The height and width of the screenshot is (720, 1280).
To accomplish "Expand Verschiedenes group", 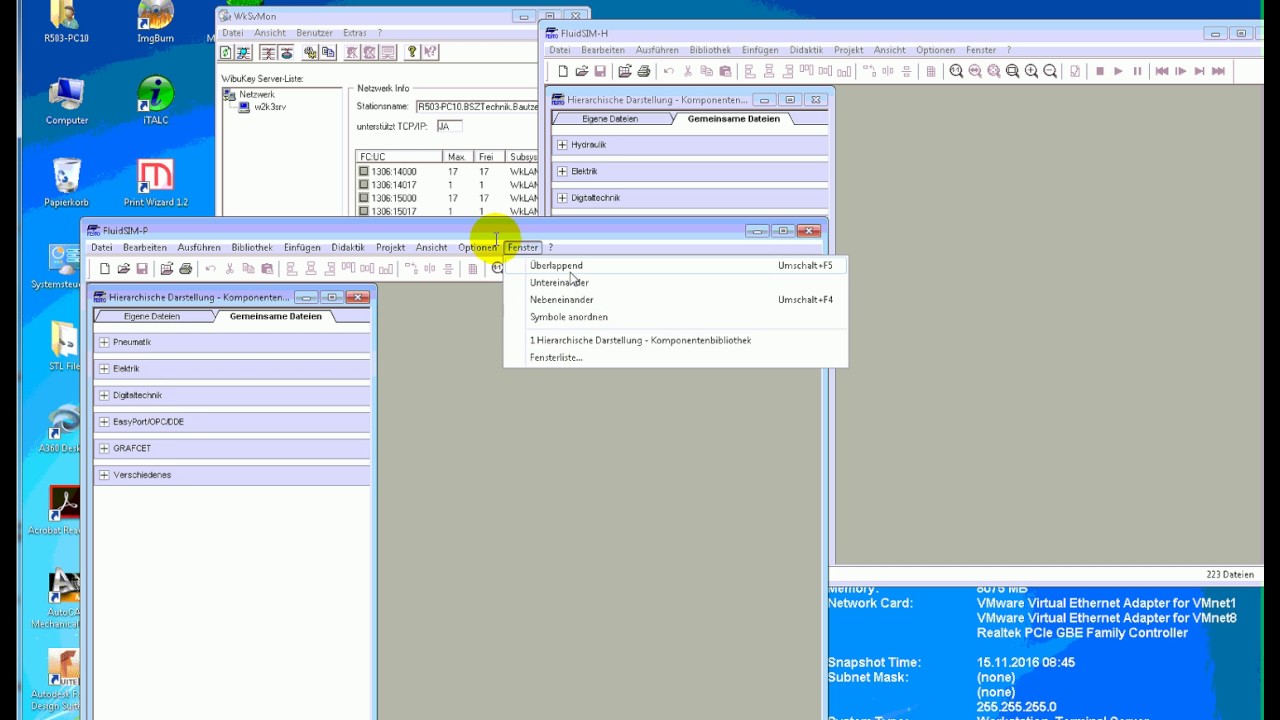I will point(104,475).
